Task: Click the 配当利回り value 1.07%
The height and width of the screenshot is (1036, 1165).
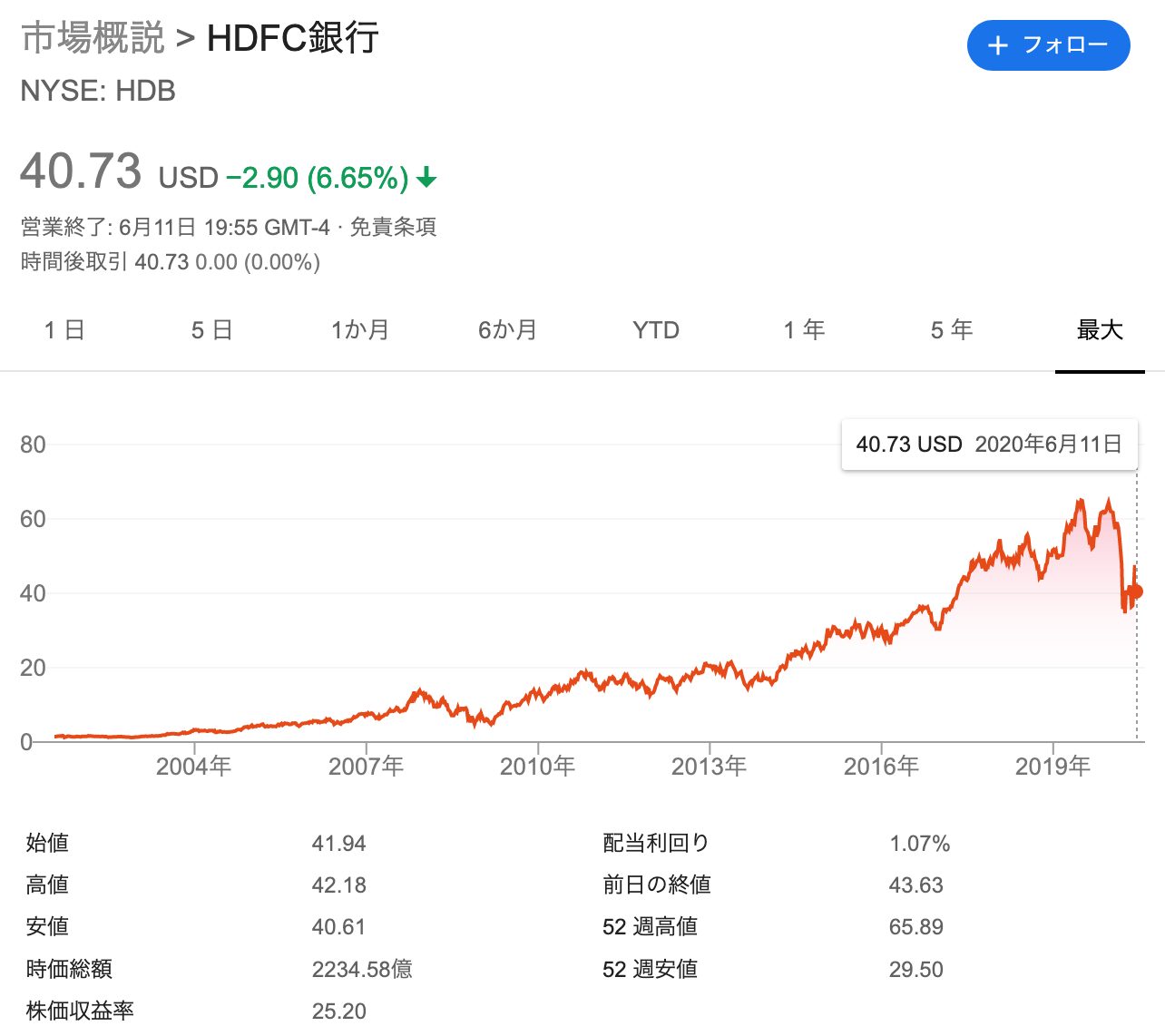Action: click(x=921, y=842)
